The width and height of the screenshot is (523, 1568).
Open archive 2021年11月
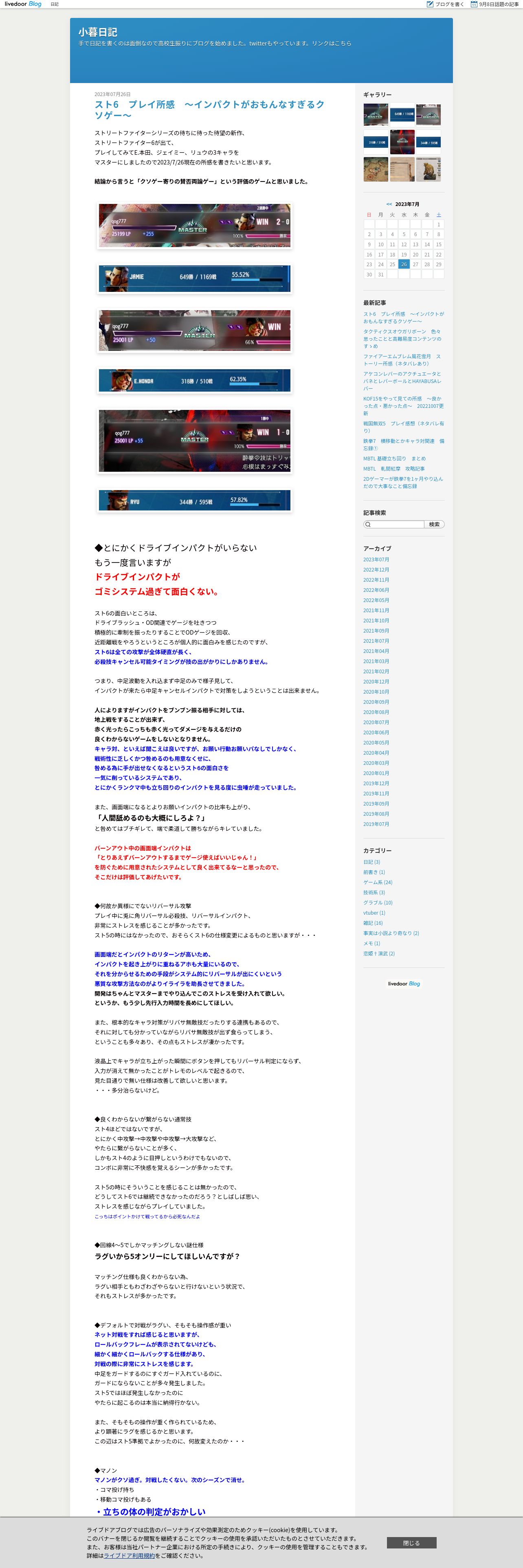pyautogui.click(x=376, y=611)
